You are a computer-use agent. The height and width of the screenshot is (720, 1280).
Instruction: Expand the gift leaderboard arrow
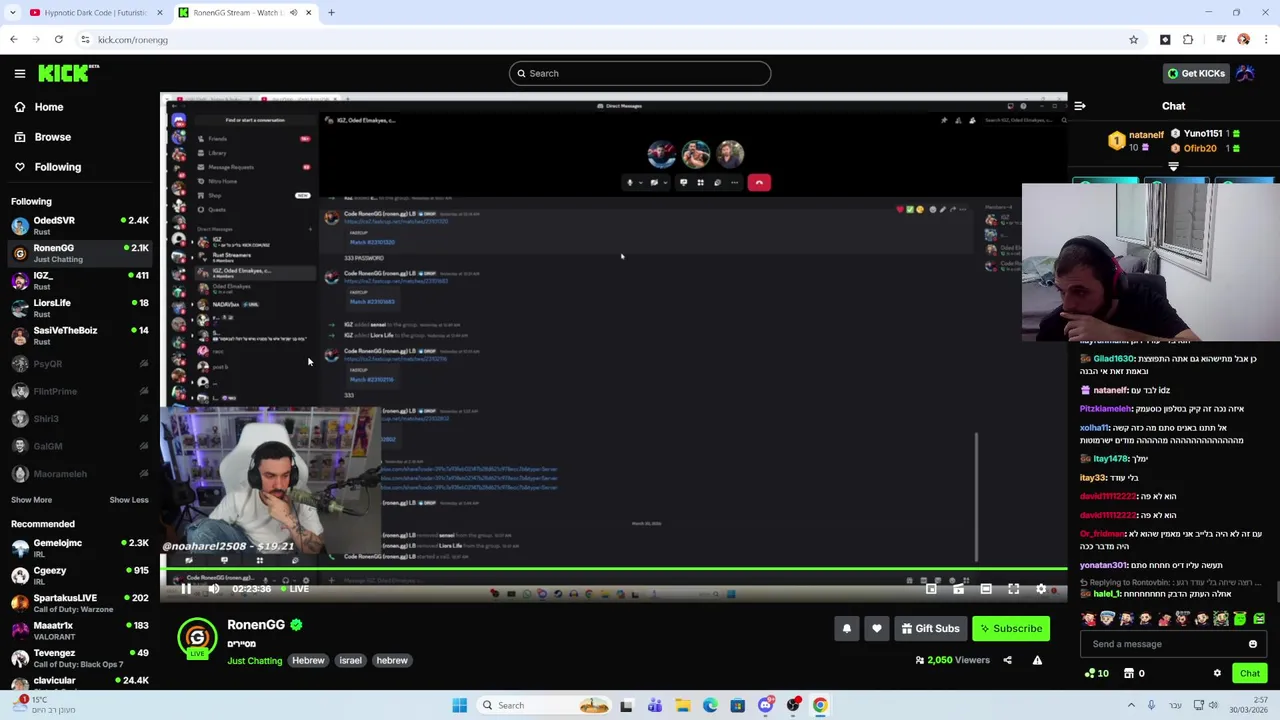click(1173, 167)
